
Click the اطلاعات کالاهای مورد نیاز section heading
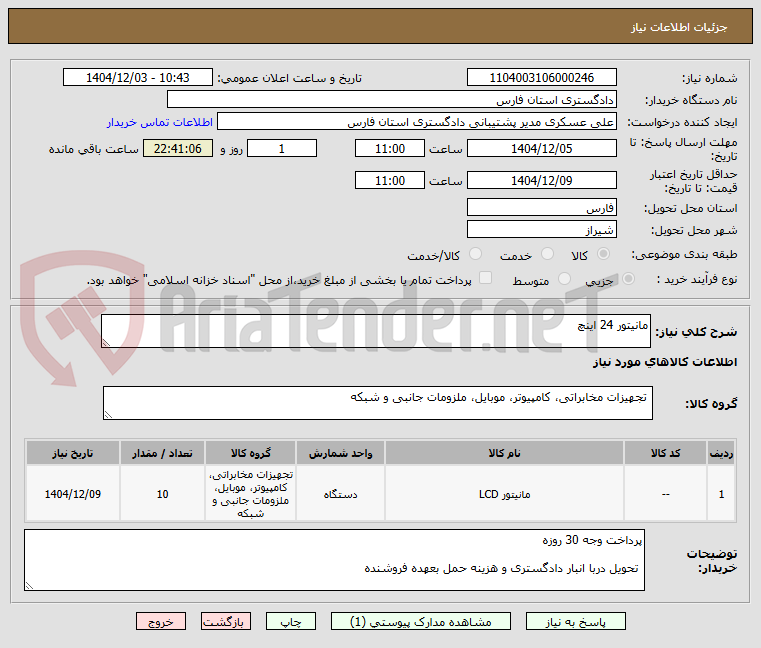[x=665, y=362]
